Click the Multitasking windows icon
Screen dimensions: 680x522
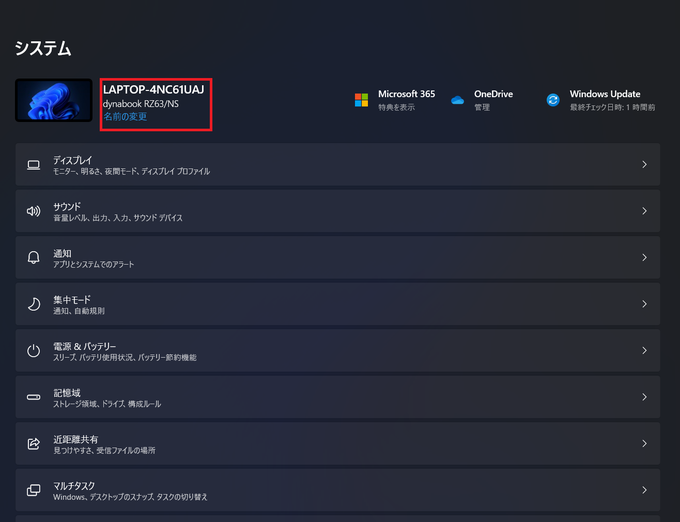click(33, 490)
